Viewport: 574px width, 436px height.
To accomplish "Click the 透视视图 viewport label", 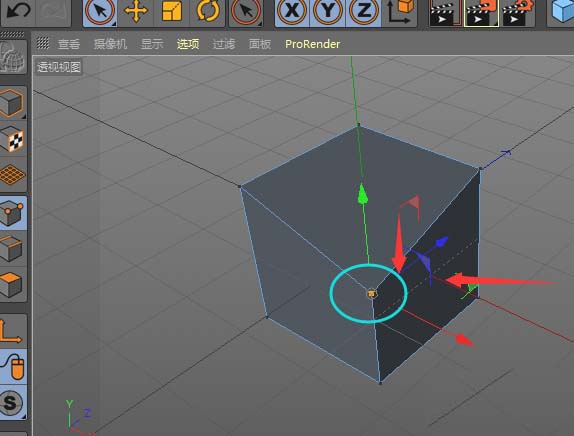I will point(59,67).
